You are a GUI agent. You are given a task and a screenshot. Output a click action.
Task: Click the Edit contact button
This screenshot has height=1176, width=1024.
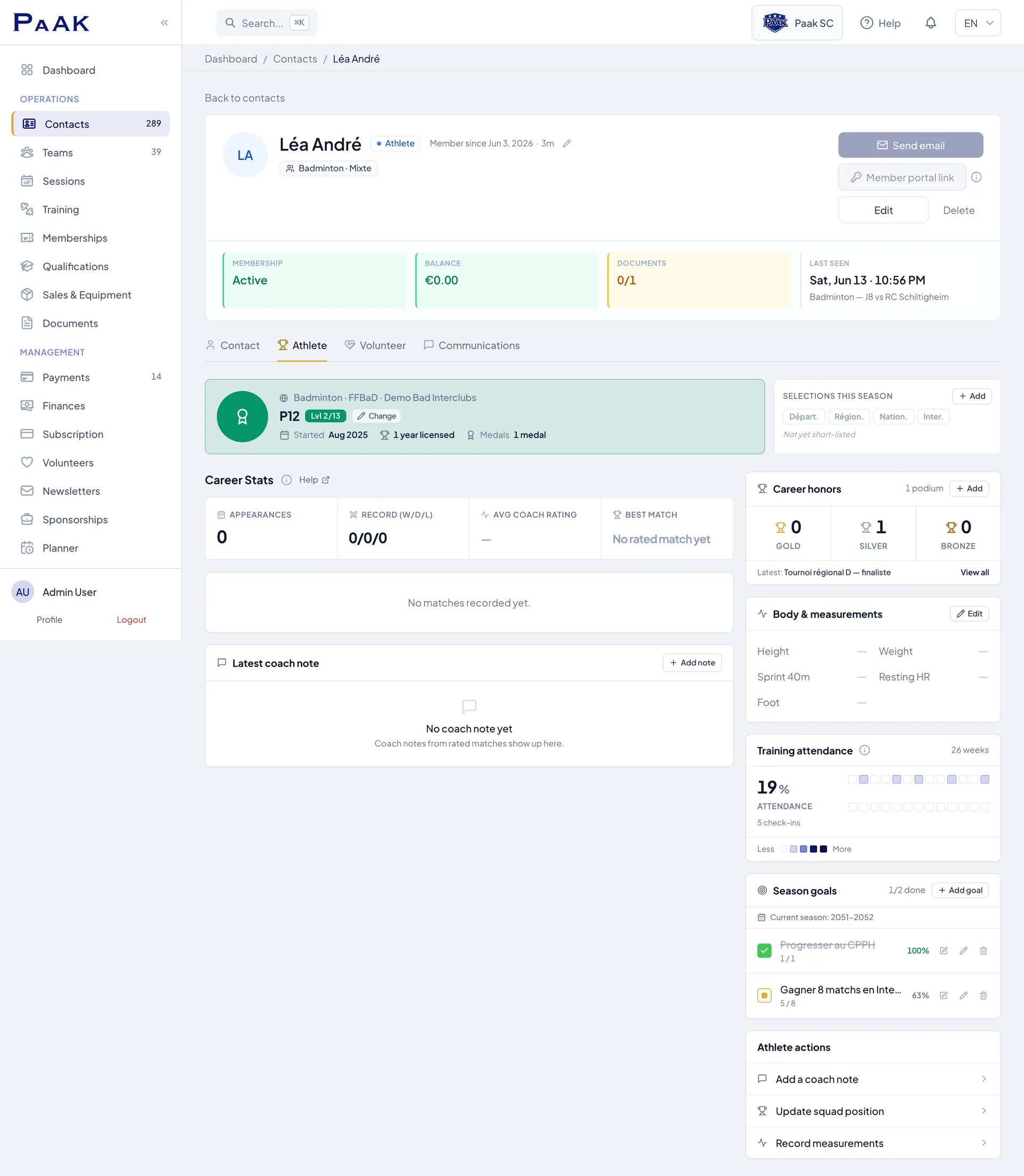click(x=883, y=210)
